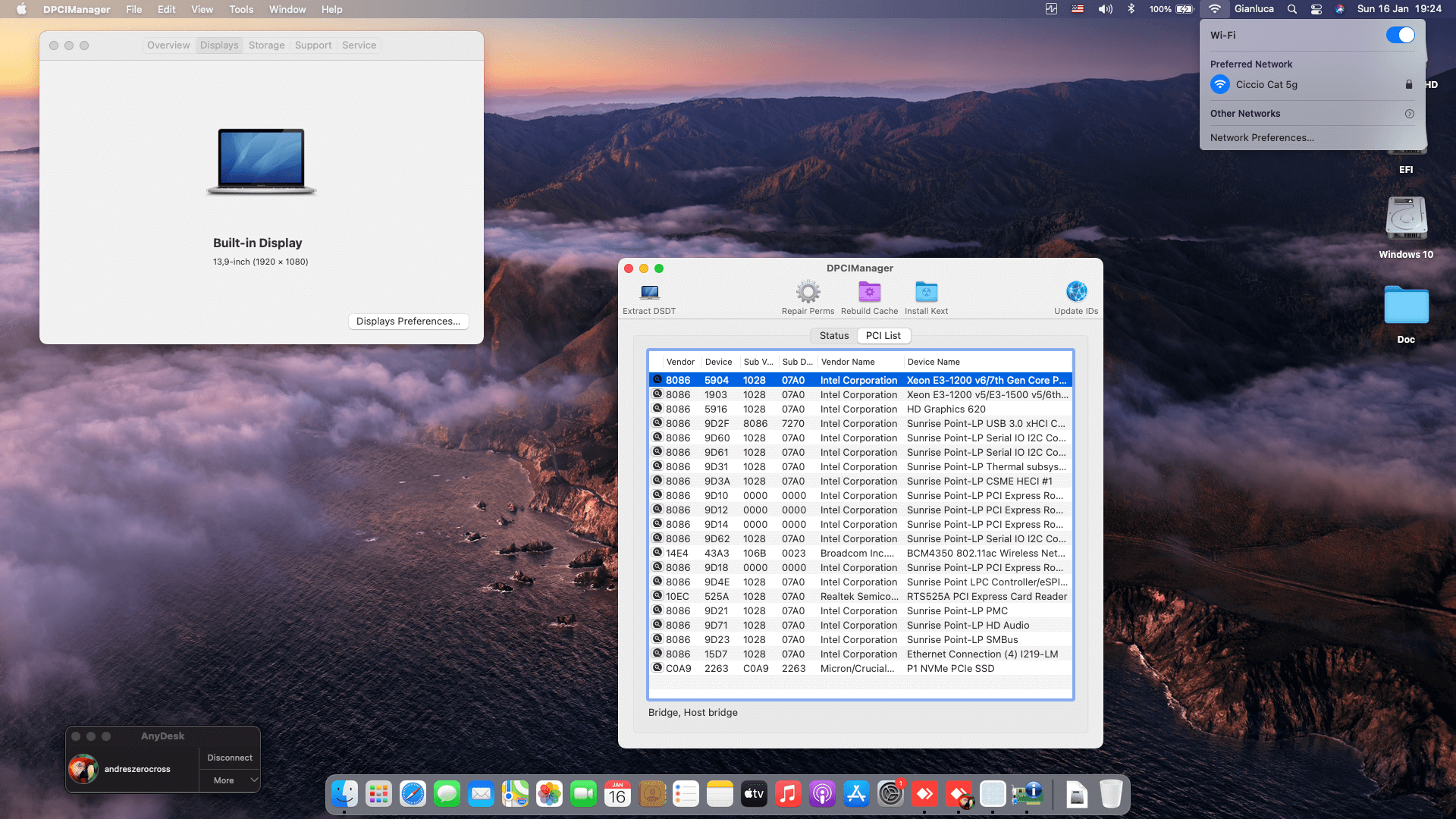
Task: Open the More dropdown in AnyDesk
Action: point(230,780)
